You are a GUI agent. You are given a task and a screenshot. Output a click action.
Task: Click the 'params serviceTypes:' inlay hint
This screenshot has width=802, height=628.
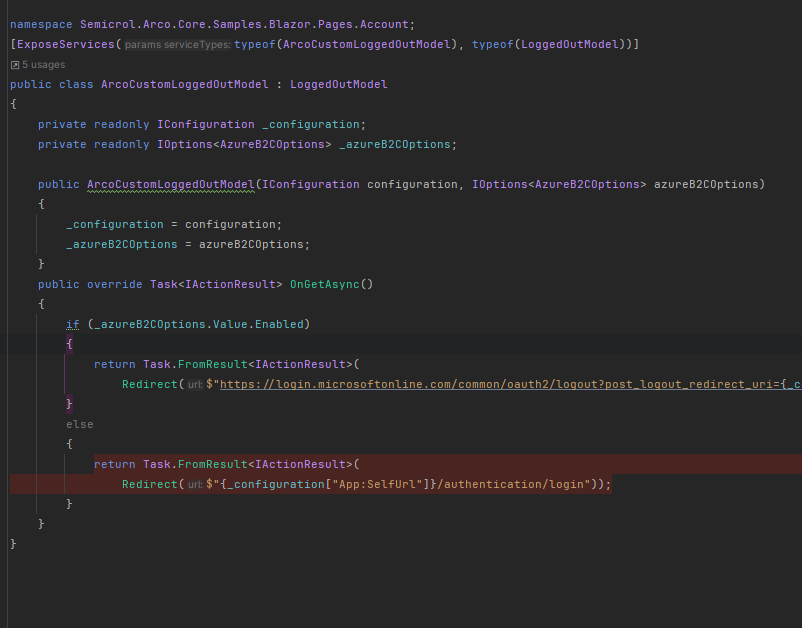click(177, 45)
